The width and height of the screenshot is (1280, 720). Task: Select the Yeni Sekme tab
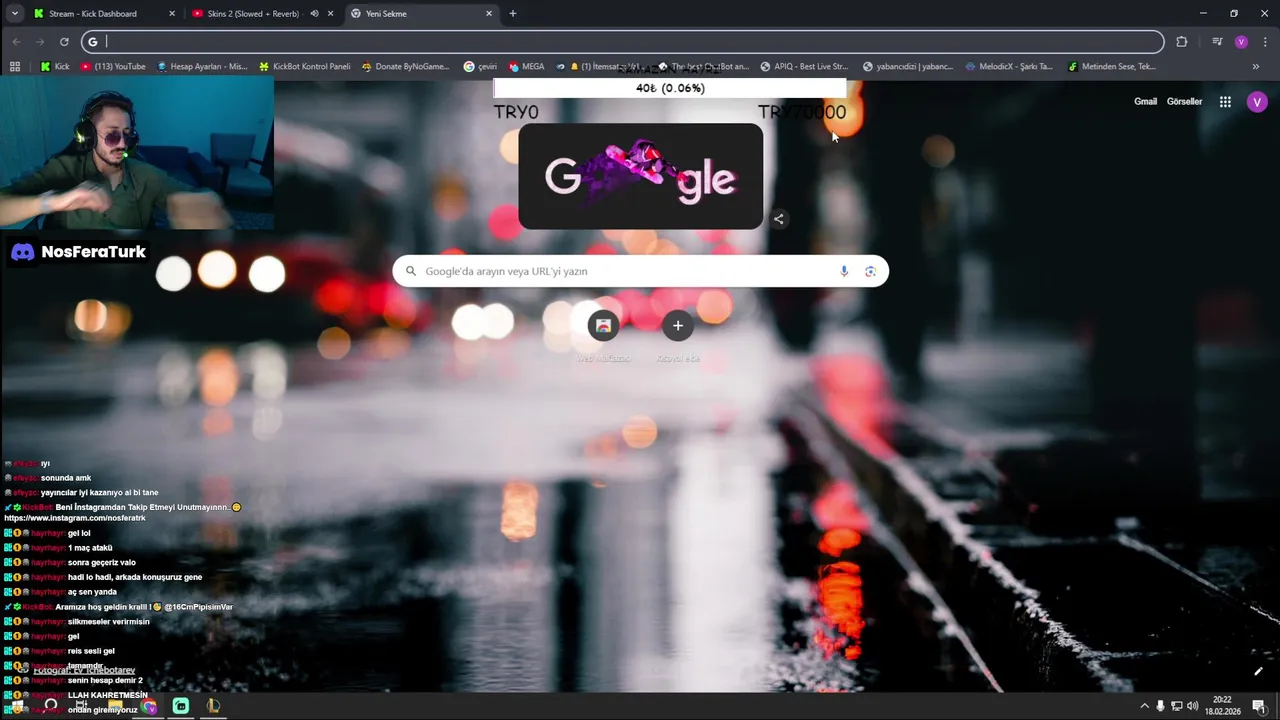(x=420, y=14)
